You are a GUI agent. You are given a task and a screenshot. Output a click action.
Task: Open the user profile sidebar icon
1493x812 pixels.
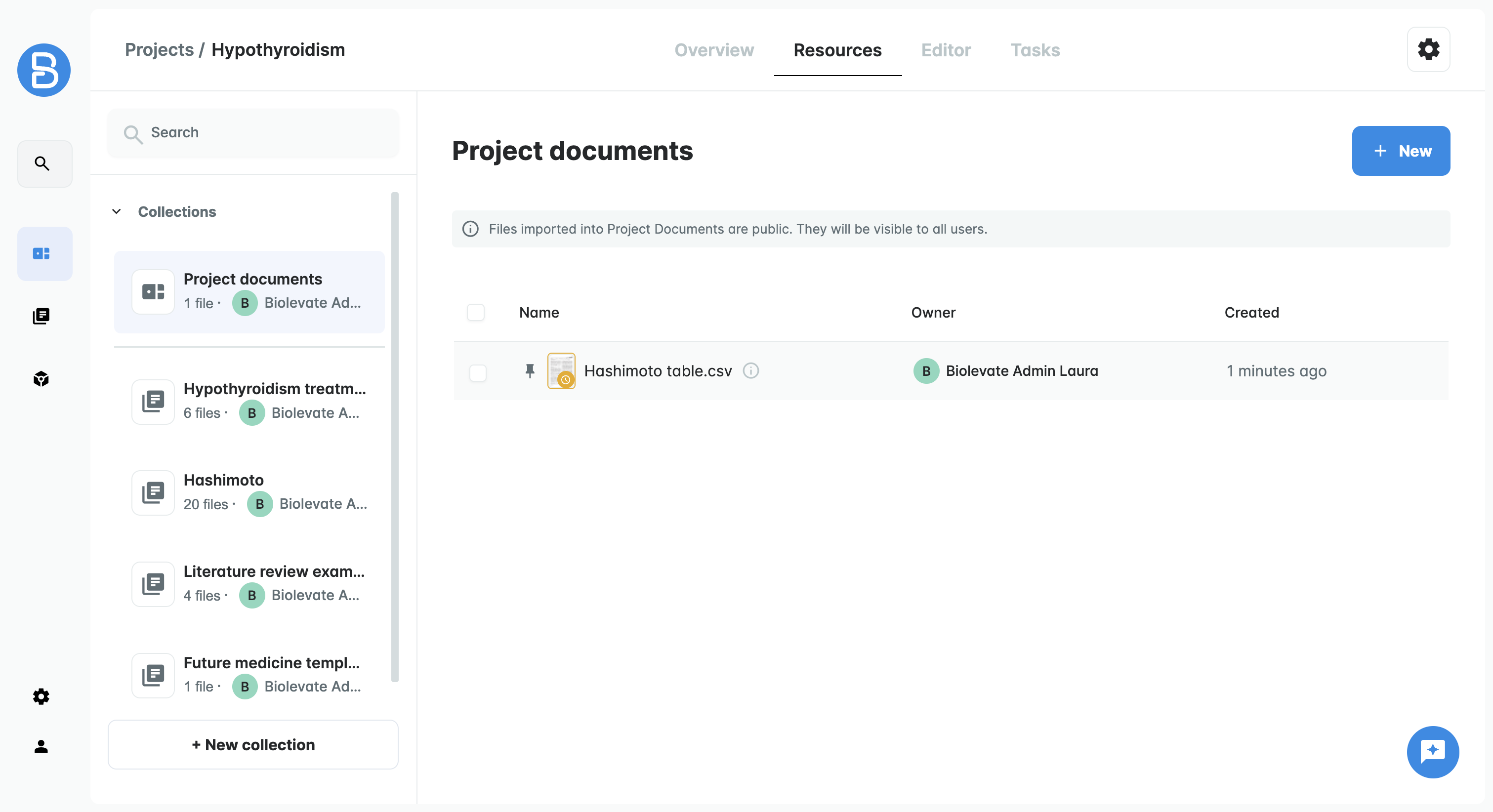click(41, 746)
